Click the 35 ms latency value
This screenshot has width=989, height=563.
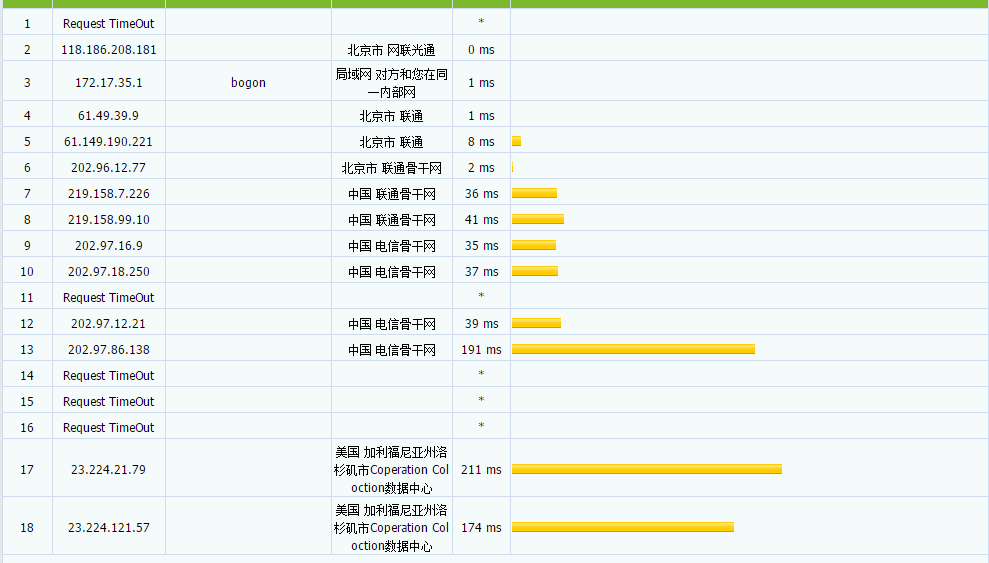[x=481, y=246]
